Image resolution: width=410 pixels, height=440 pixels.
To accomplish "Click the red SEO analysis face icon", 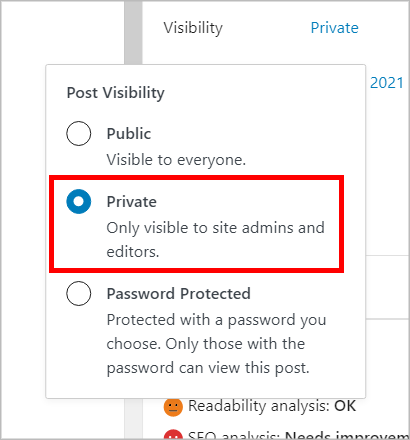I will [173, 435].
